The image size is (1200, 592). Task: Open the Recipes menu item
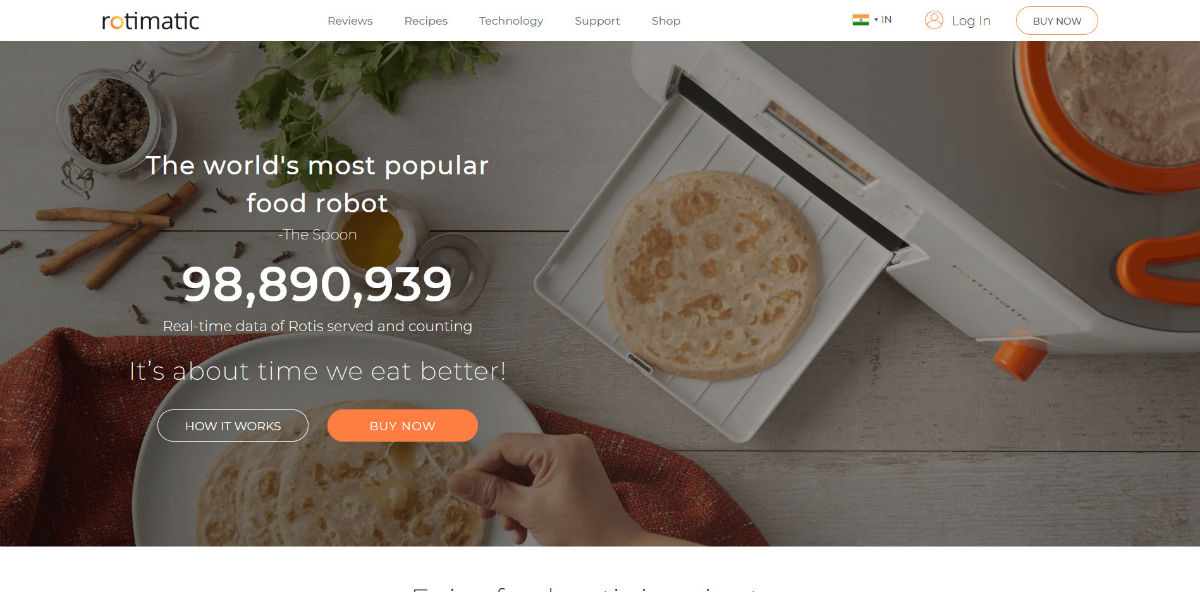pyautogui.click(x=426, y=21)
